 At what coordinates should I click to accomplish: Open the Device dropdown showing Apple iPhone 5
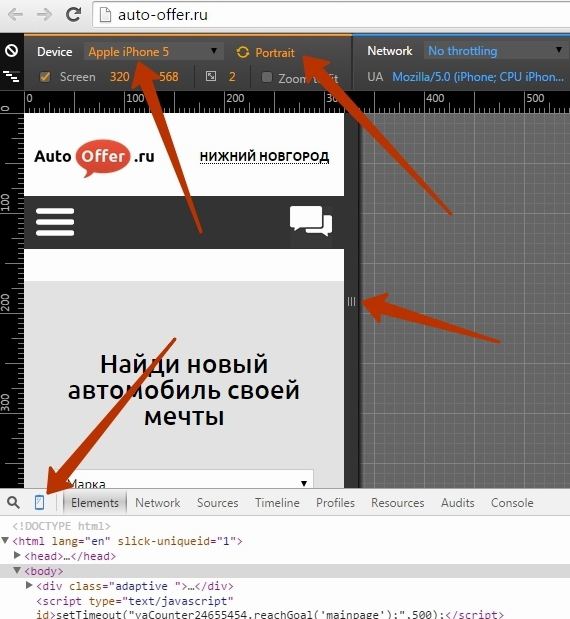coord(154,52)
